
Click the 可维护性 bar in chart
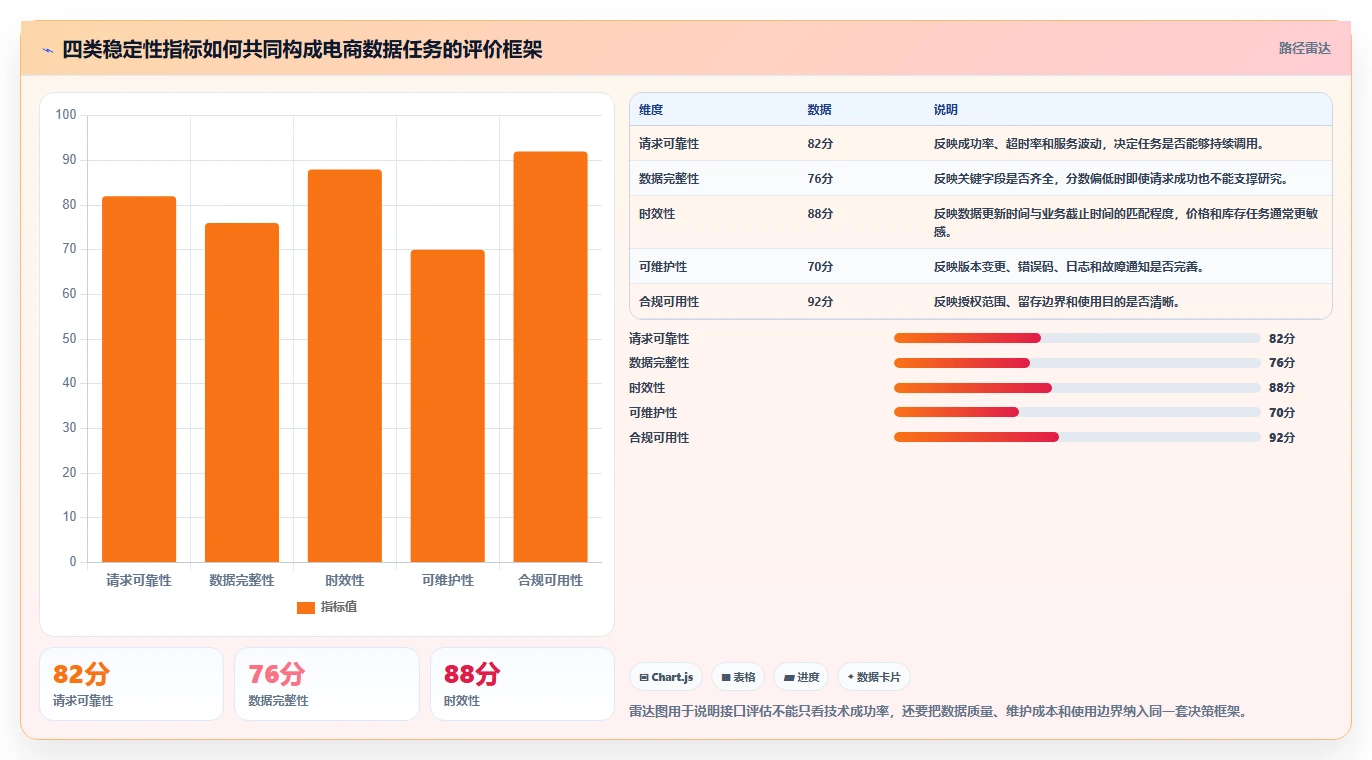coord(448,406)
